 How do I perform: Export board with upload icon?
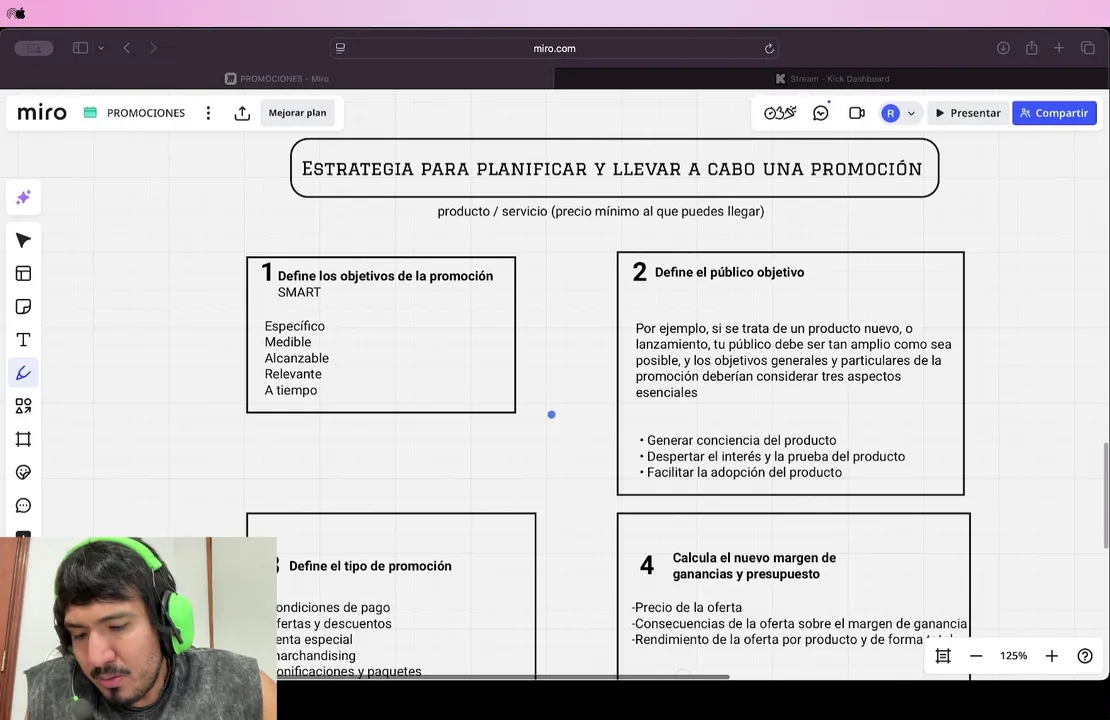(x=242, y=113)
